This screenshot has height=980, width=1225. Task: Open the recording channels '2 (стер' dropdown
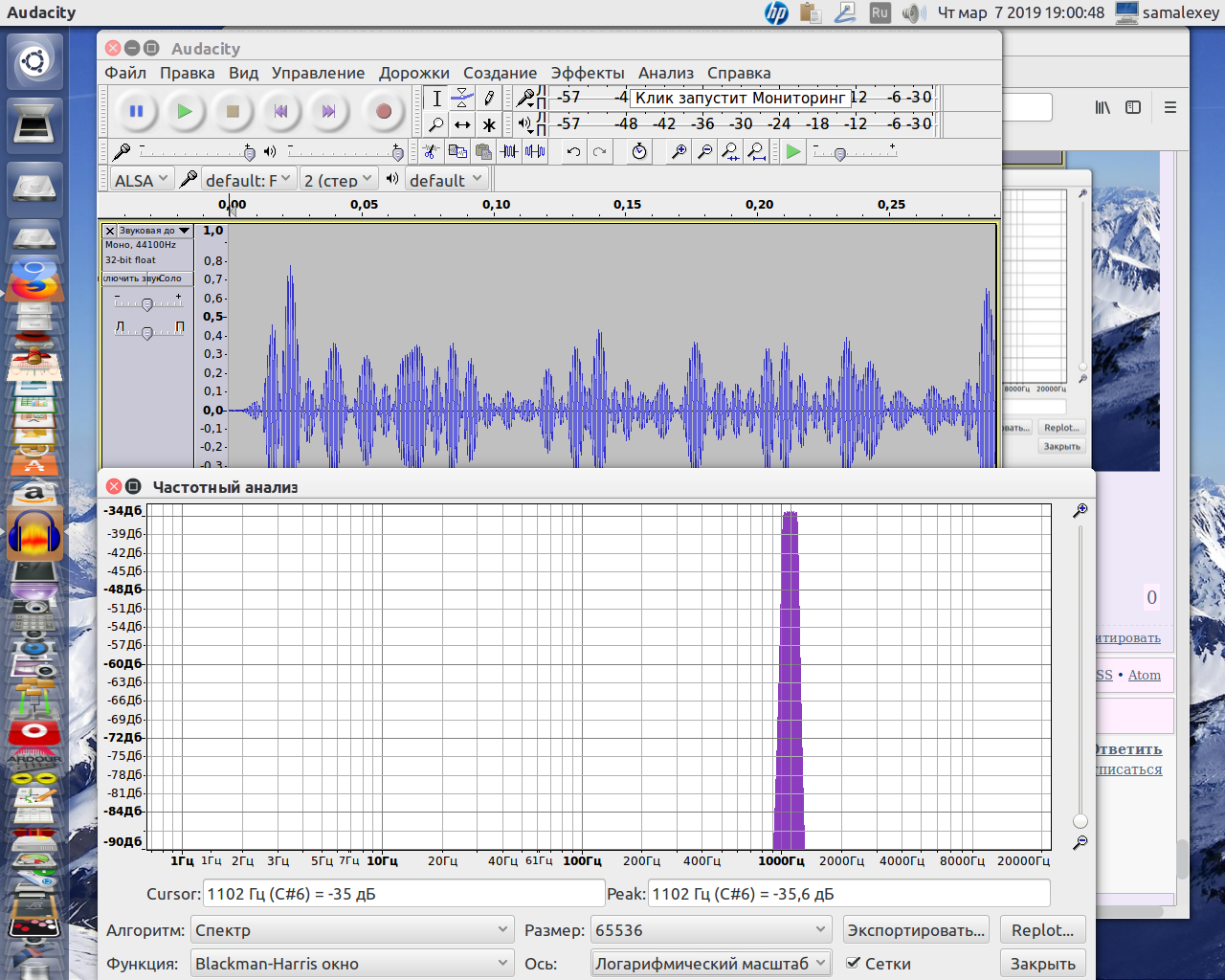pos(338,180)
